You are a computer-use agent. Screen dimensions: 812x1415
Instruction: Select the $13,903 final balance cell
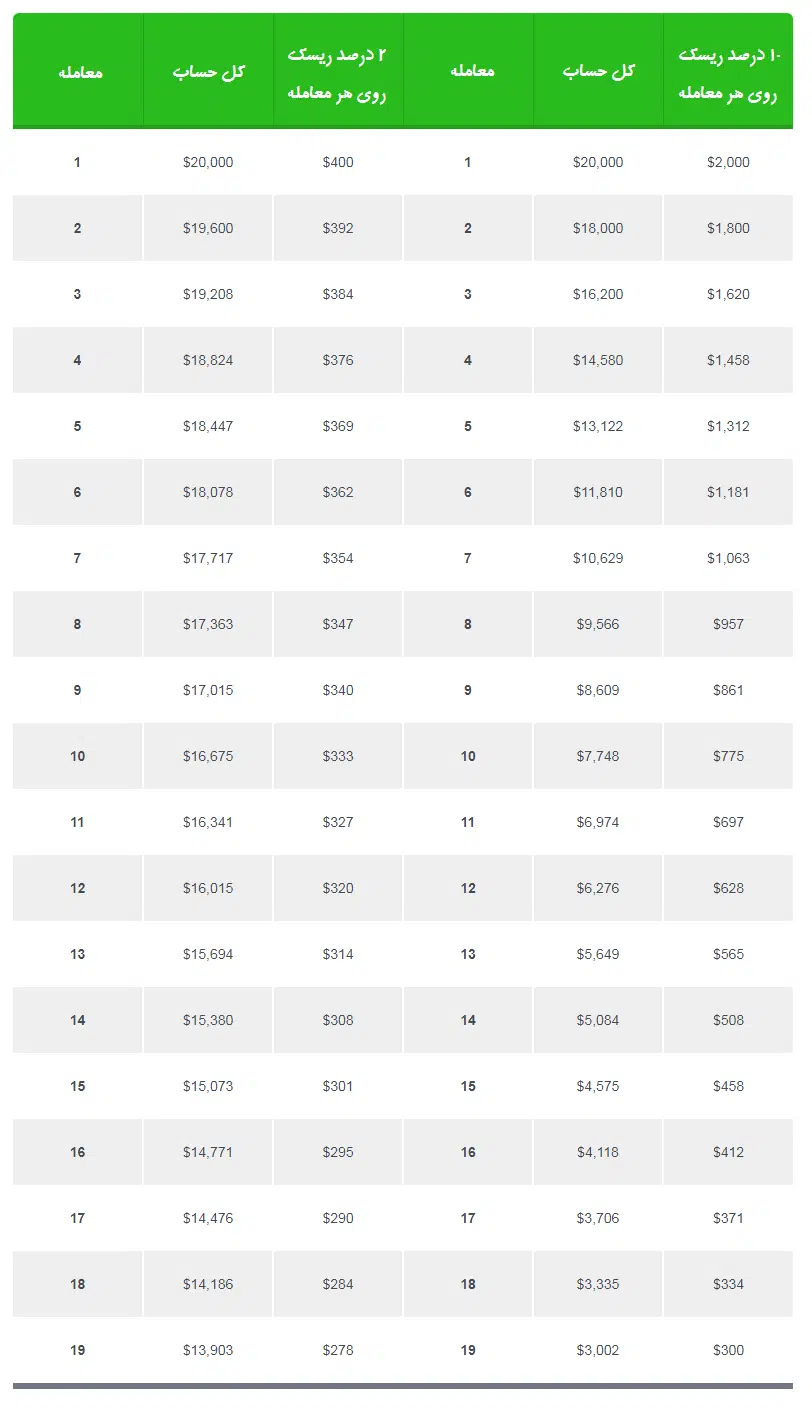tap(208, 1350)
